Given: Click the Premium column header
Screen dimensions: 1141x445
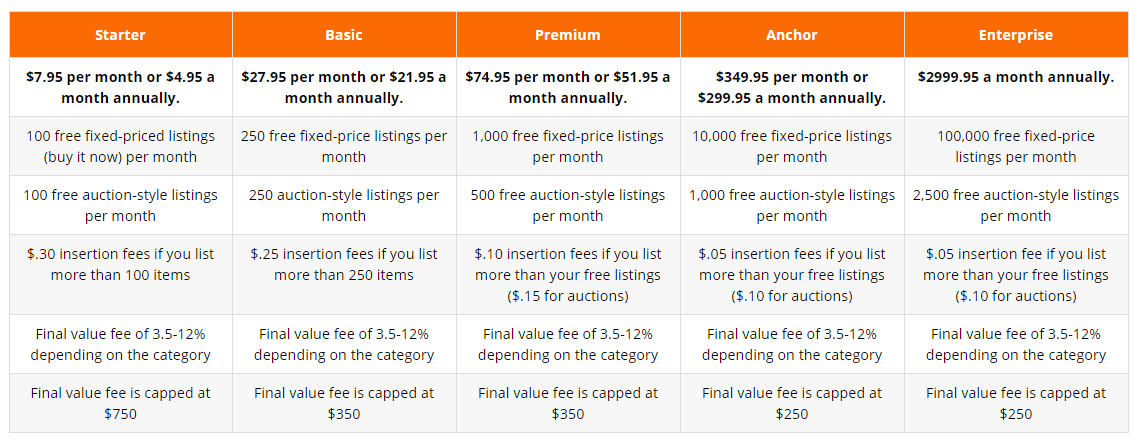Looking at the screenshot, I should pyautogui.click(x=568, y=35).
